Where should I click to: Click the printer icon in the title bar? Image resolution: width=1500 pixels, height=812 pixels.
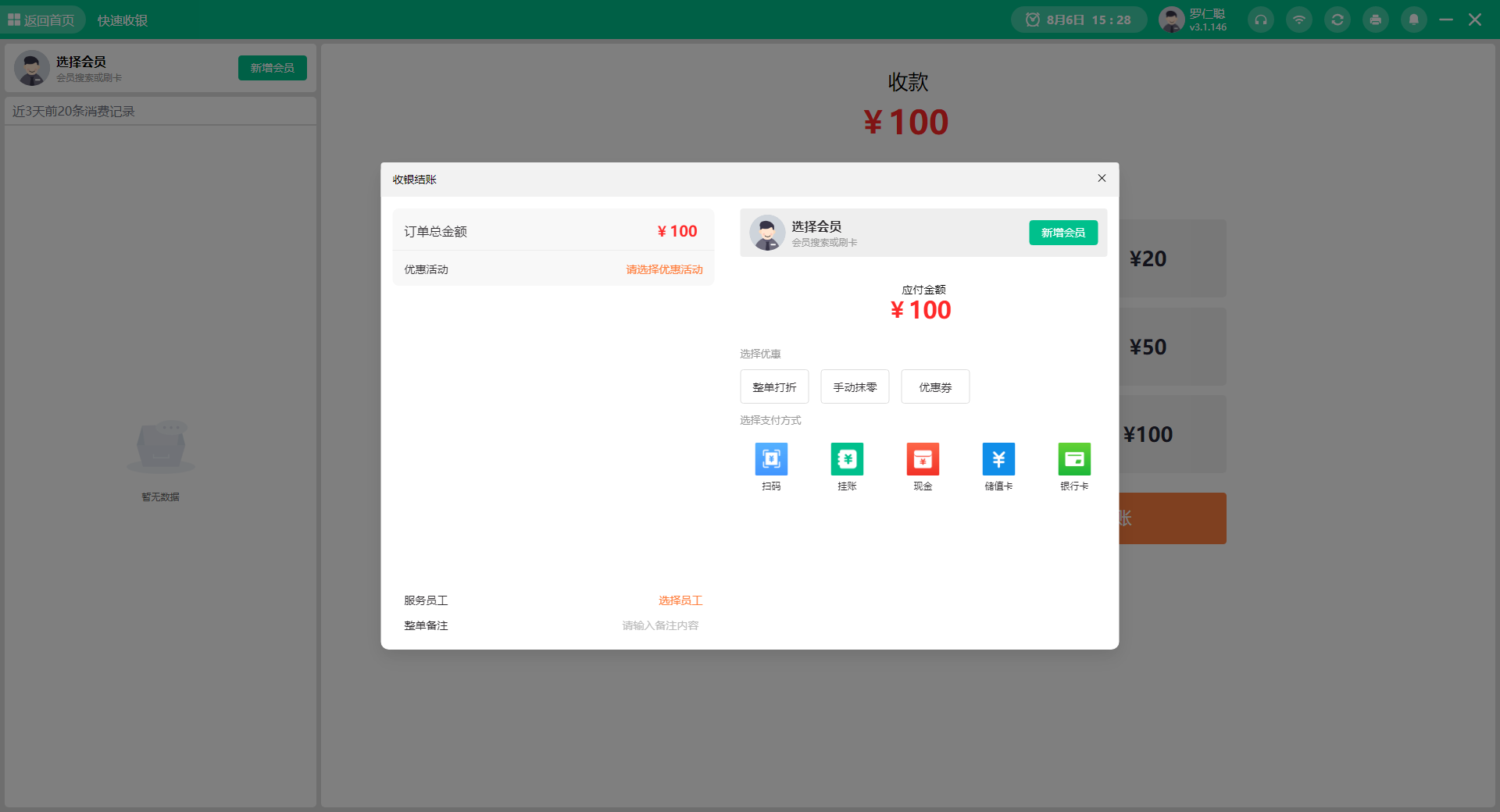(1375, 20)
